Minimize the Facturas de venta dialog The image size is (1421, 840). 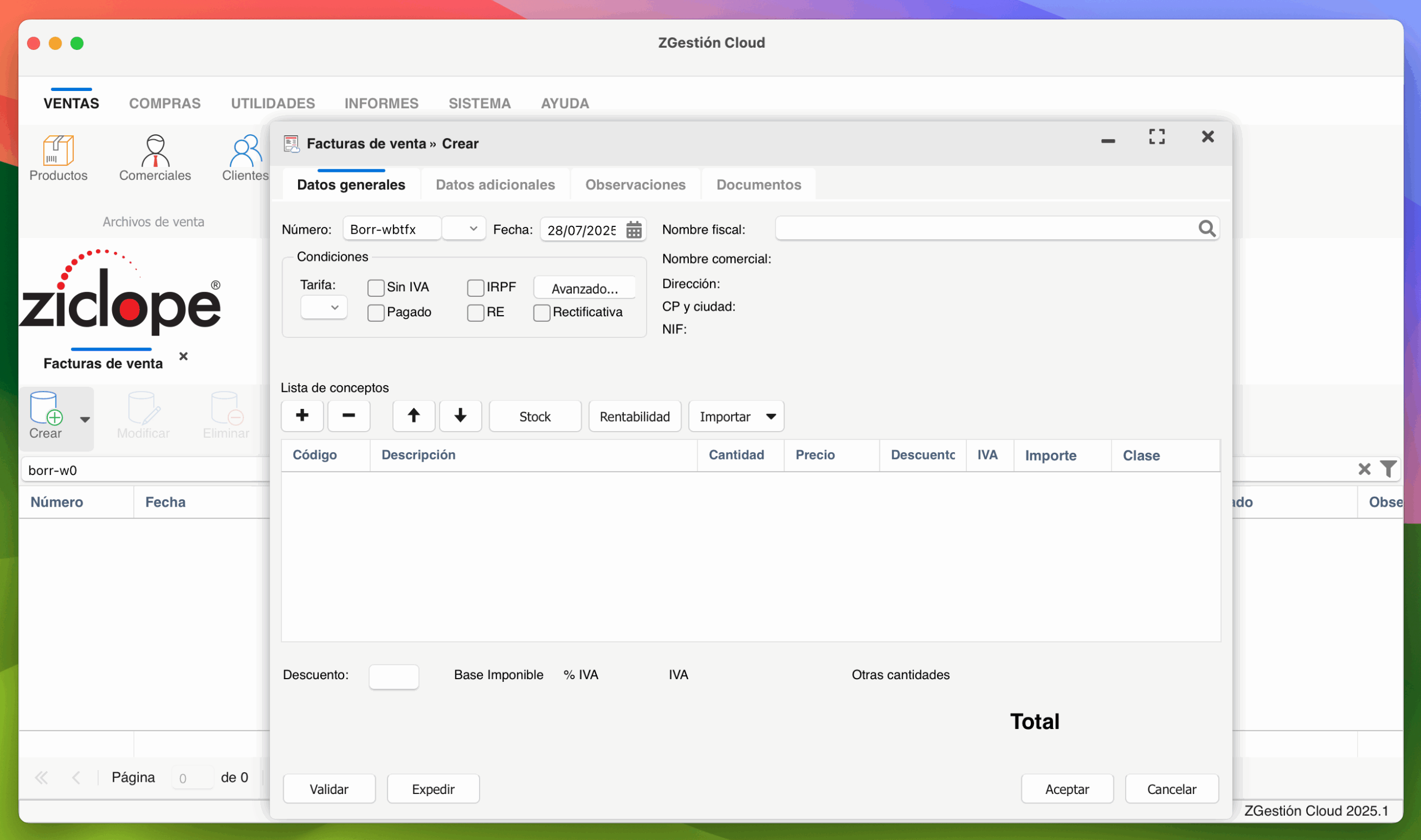pyautogui.click(x=1108, y=140)
